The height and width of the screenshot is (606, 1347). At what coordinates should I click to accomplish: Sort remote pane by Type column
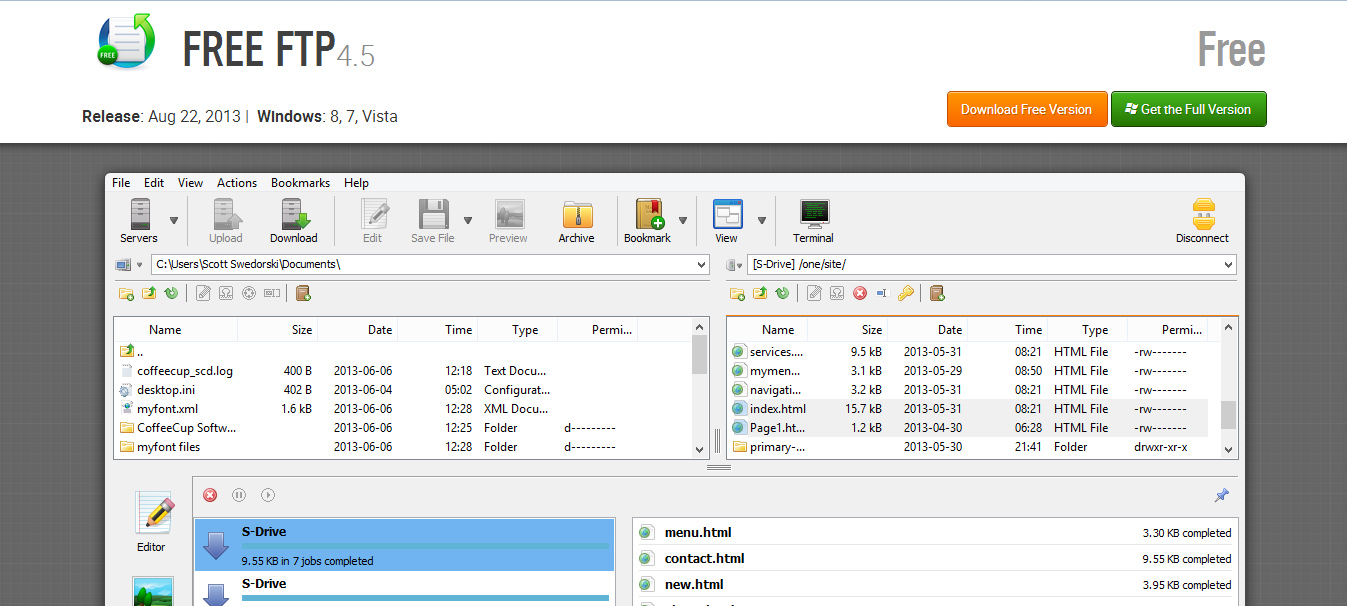(x=1095, y=330)
